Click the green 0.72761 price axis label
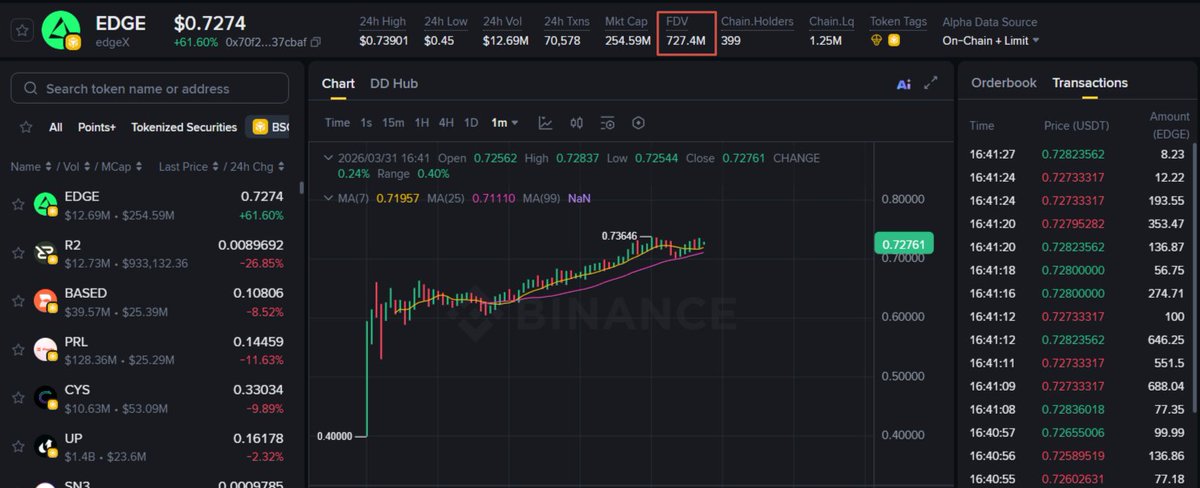Screen dimensions: 1200x488 pyautogui.click(x=903, y=244)
